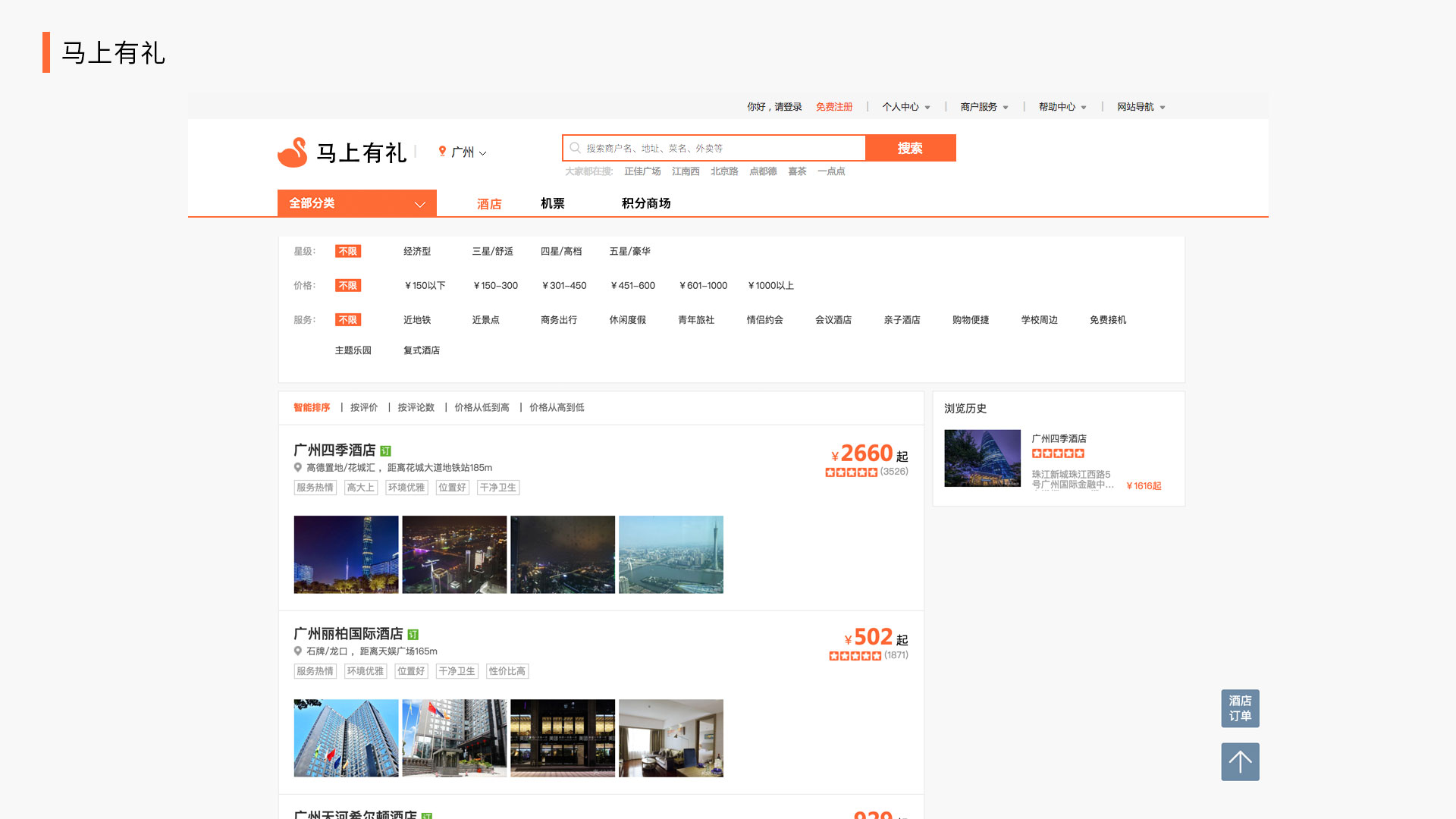The height and width of the screenshot is (819, 1456).
Task: Filter service 亲子酒店
Action: click(902, 320)
